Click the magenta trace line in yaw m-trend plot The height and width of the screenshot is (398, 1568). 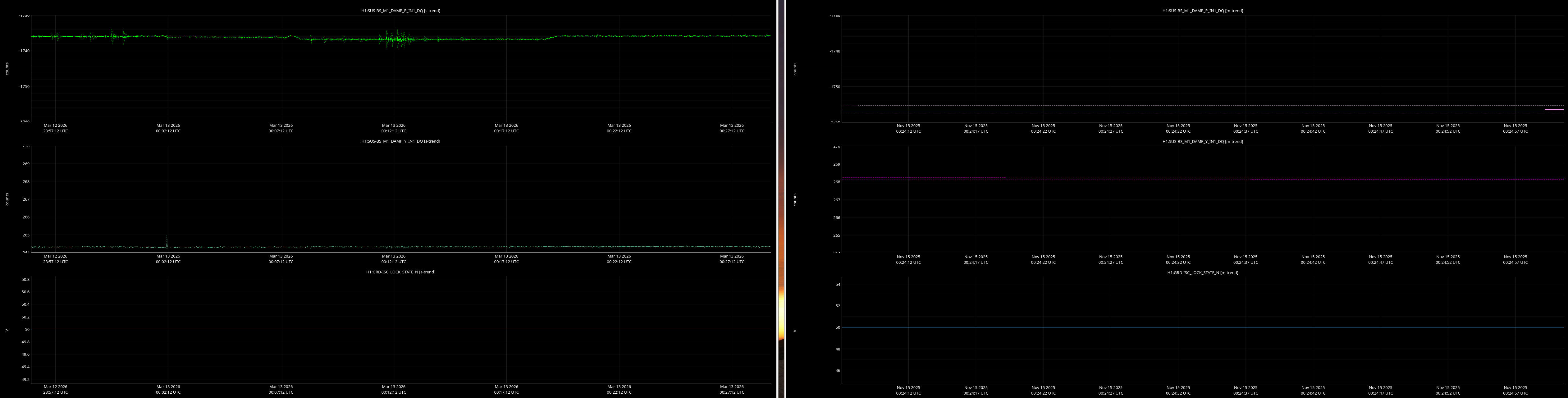coord(1202,179)
